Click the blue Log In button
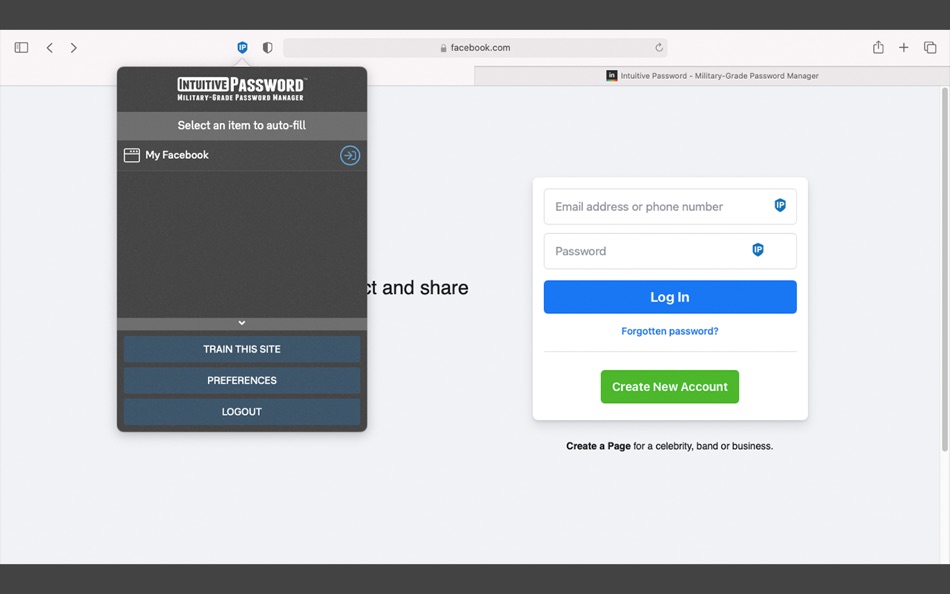 click(x=670, y=297)
